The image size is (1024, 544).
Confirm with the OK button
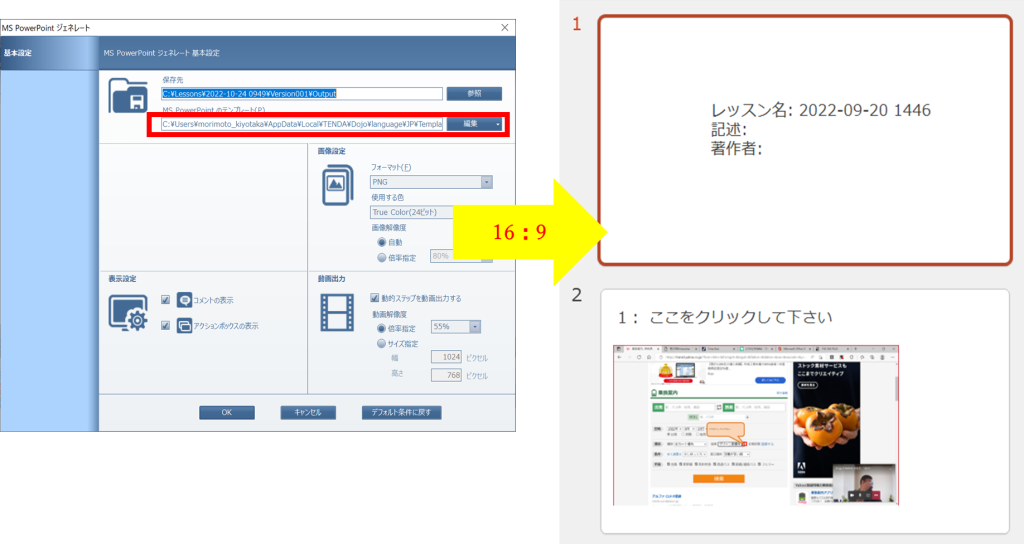tap(227, 412)
